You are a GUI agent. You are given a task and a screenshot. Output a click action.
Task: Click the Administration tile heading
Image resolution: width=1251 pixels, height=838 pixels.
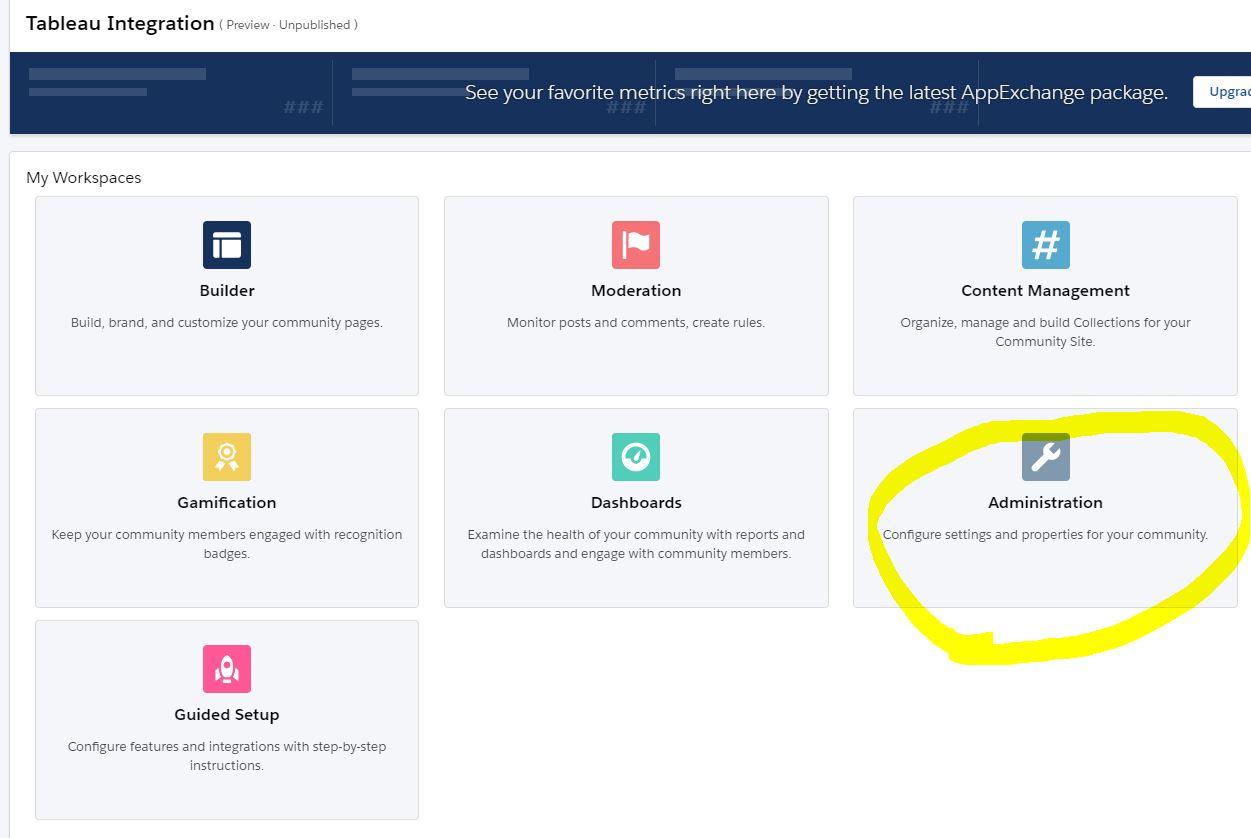(1045, 503)
